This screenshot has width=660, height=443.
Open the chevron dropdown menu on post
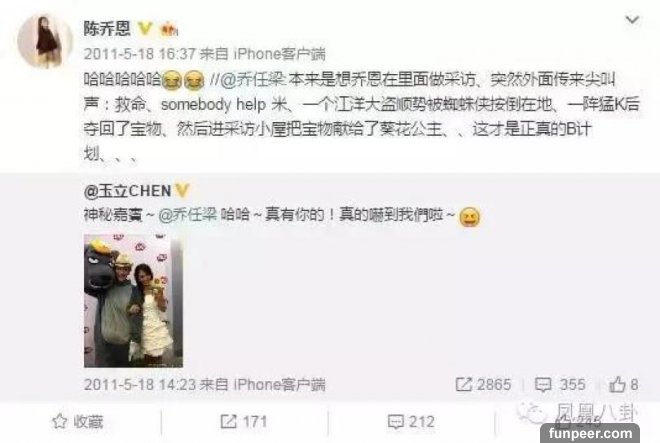pos(632,19)
